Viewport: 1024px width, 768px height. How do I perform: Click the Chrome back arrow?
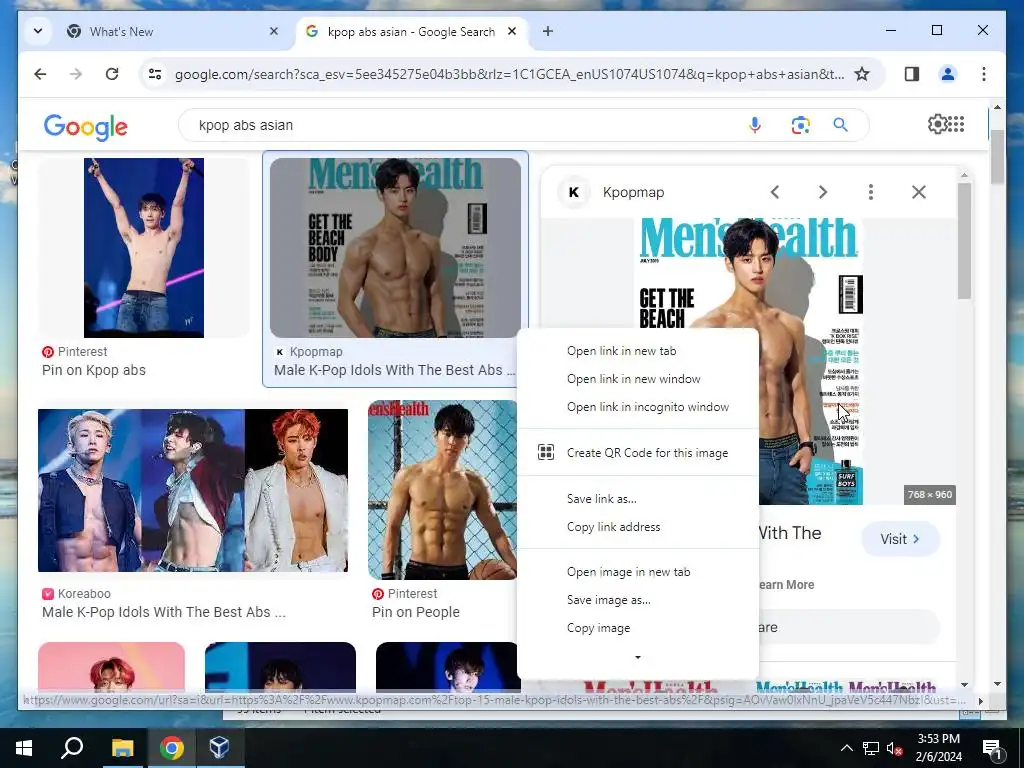[40, 74]
